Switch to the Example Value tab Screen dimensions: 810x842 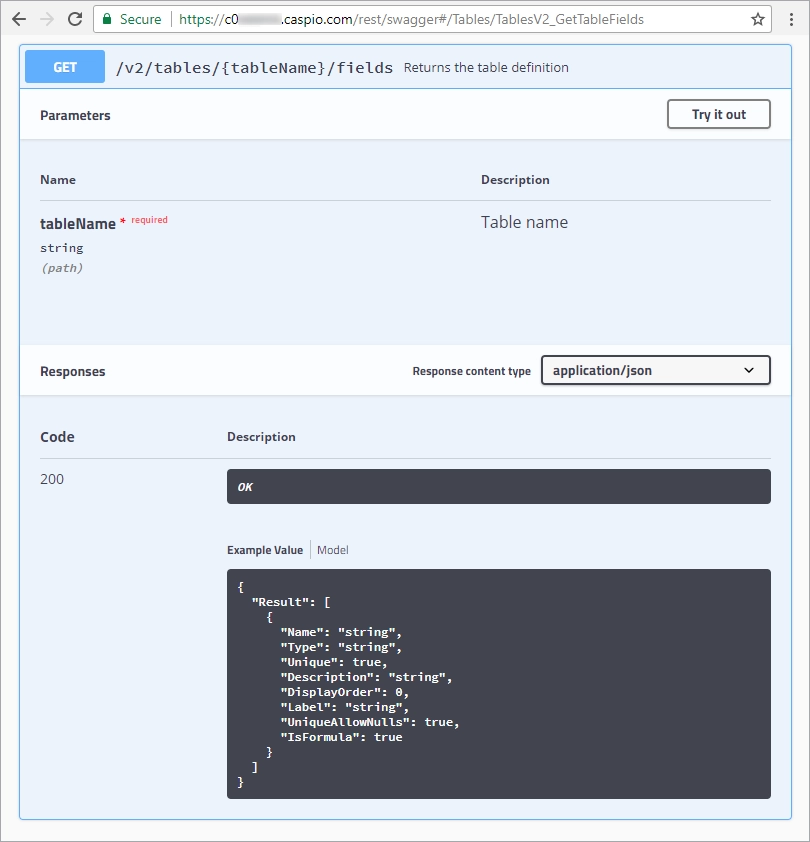pos(265,550)
